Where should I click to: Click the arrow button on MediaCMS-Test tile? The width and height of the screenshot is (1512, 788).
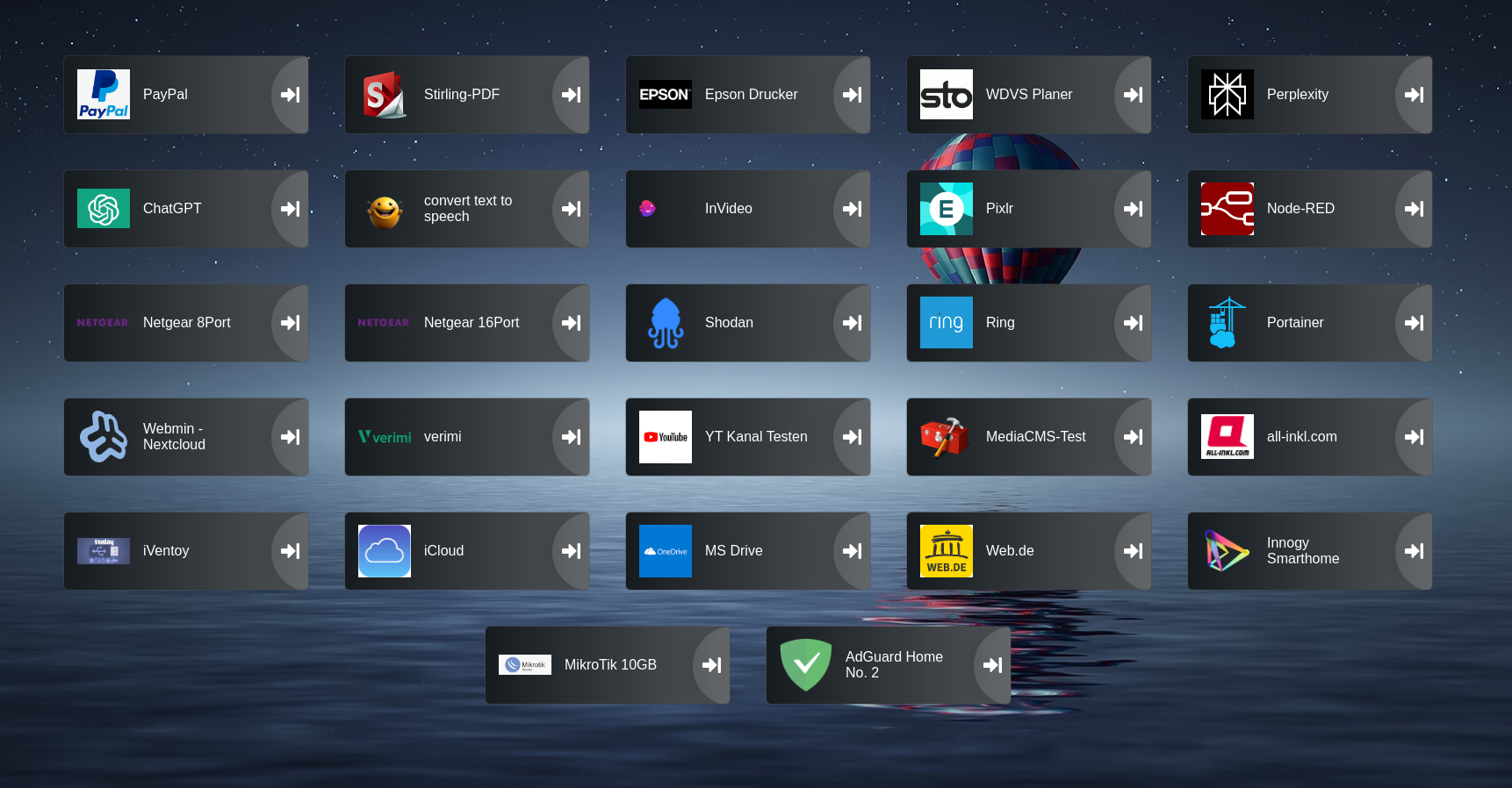1133,437
